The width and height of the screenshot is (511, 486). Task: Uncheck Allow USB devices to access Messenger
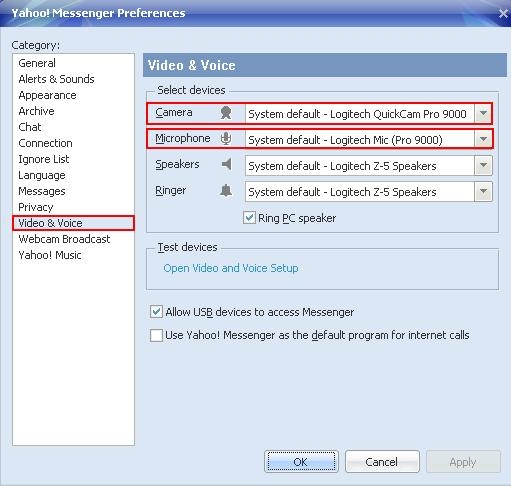[x=156, y=312]
